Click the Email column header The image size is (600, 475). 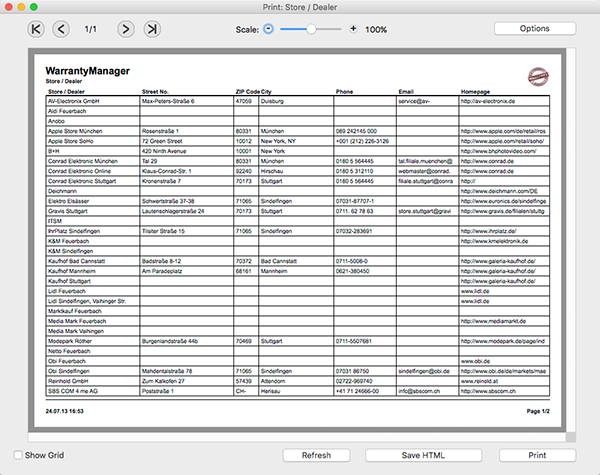point(406,91)
